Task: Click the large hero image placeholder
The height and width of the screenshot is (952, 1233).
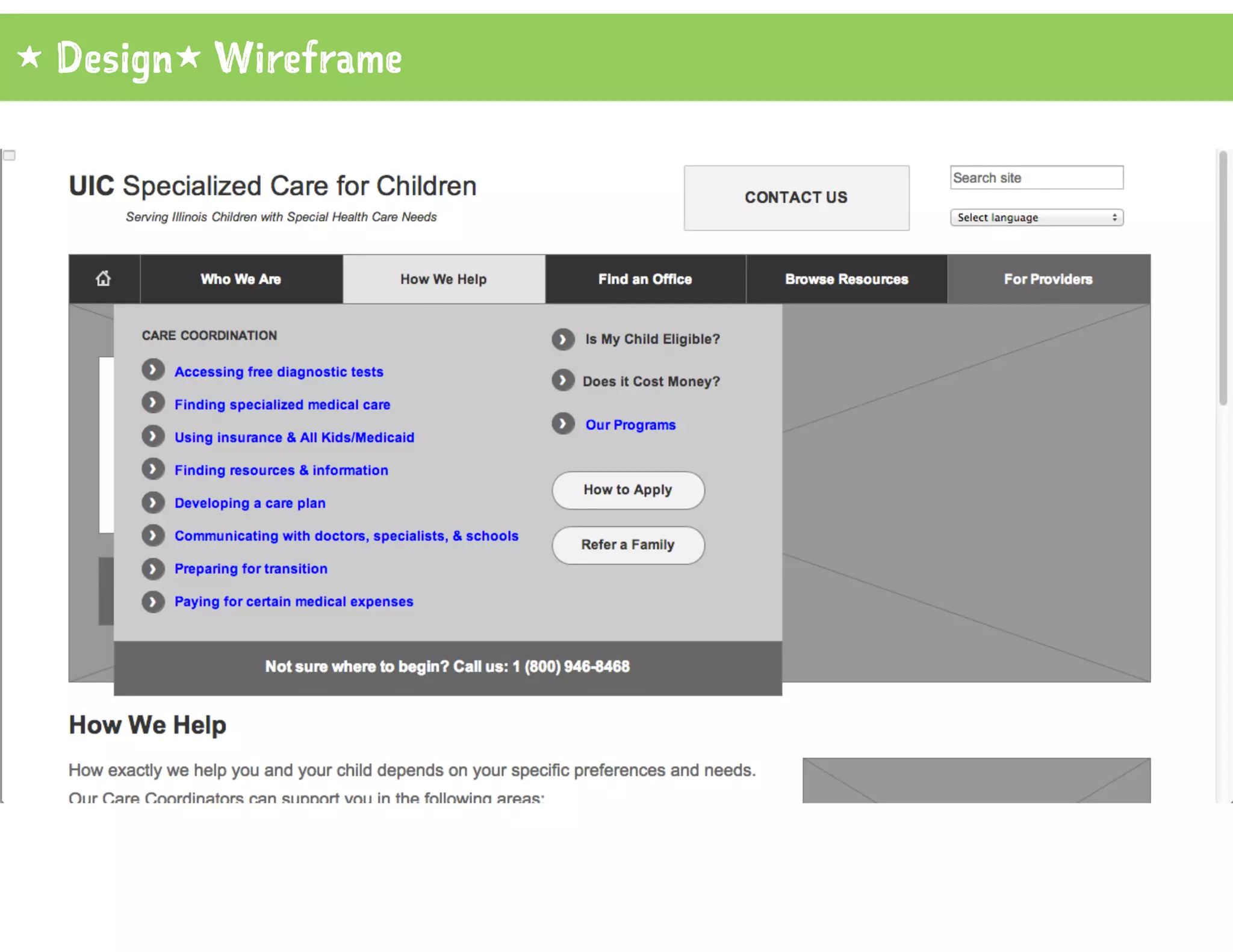Action: [x=966, y=492]
